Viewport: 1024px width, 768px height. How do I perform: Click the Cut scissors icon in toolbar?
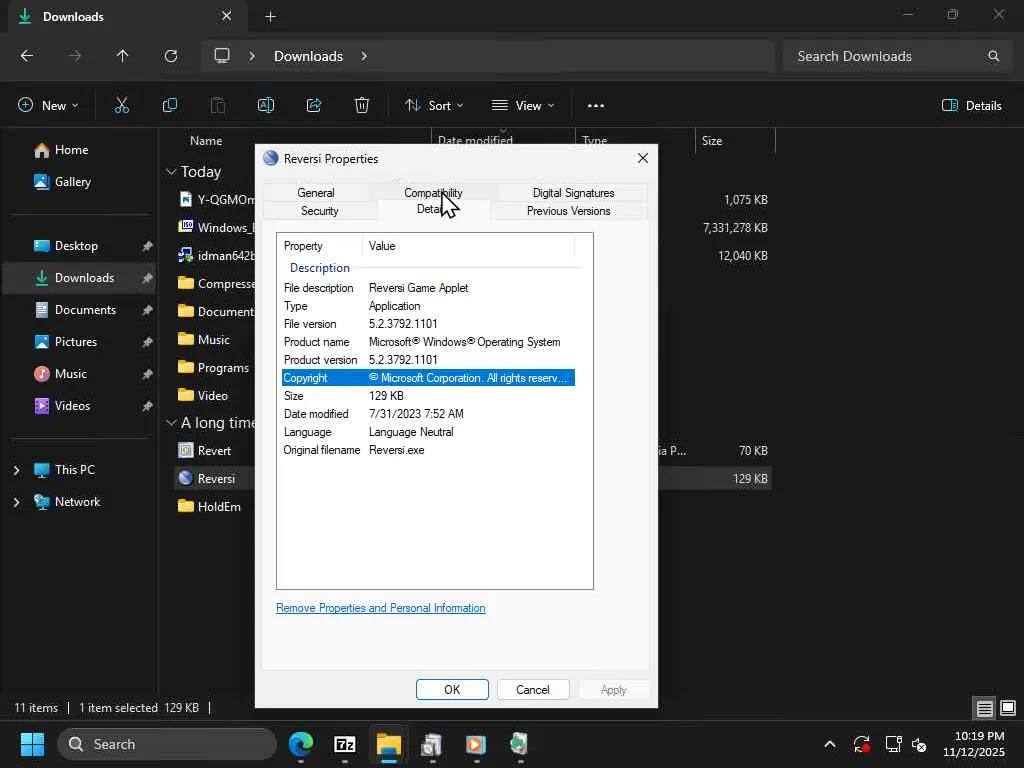(x=121, y=105)
